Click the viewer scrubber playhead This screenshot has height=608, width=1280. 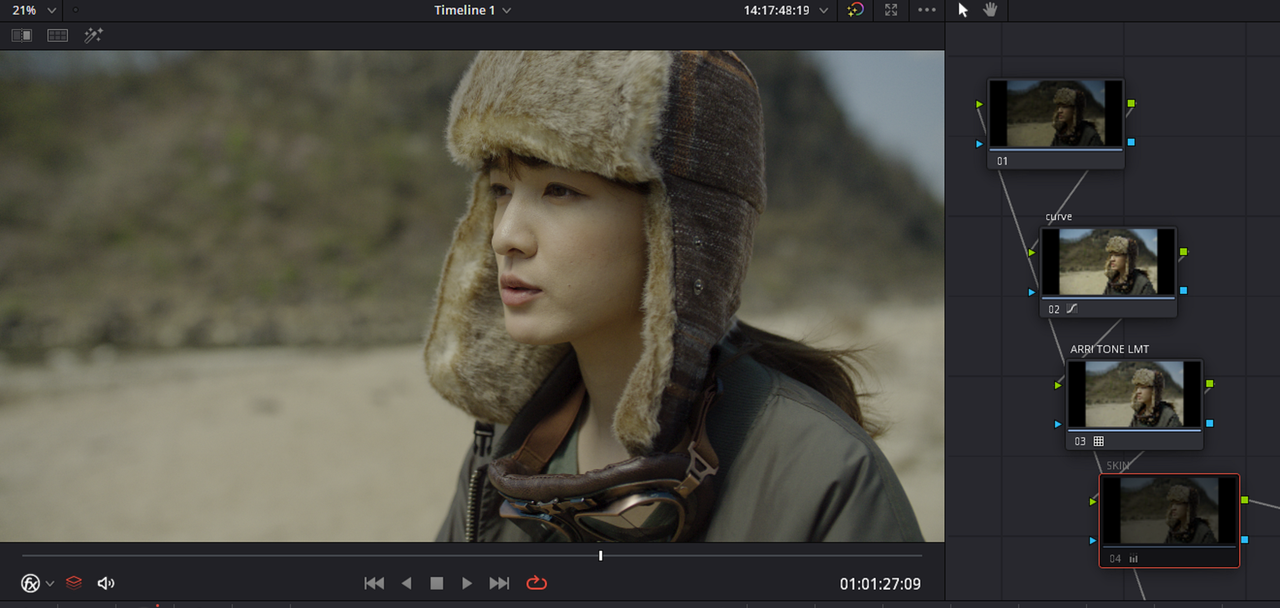point(600,555)
